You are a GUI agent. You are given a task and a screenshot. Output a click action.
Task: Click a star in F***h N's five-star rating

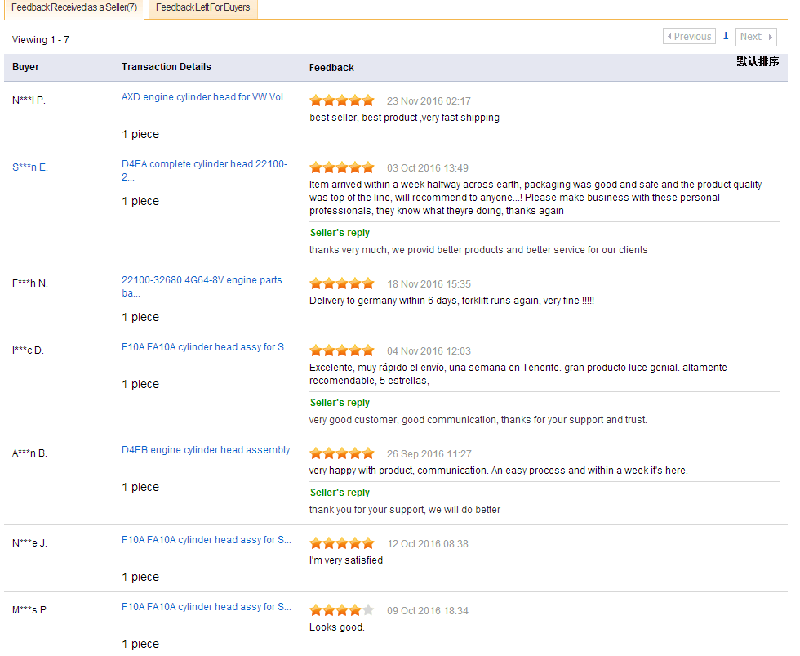341,283
